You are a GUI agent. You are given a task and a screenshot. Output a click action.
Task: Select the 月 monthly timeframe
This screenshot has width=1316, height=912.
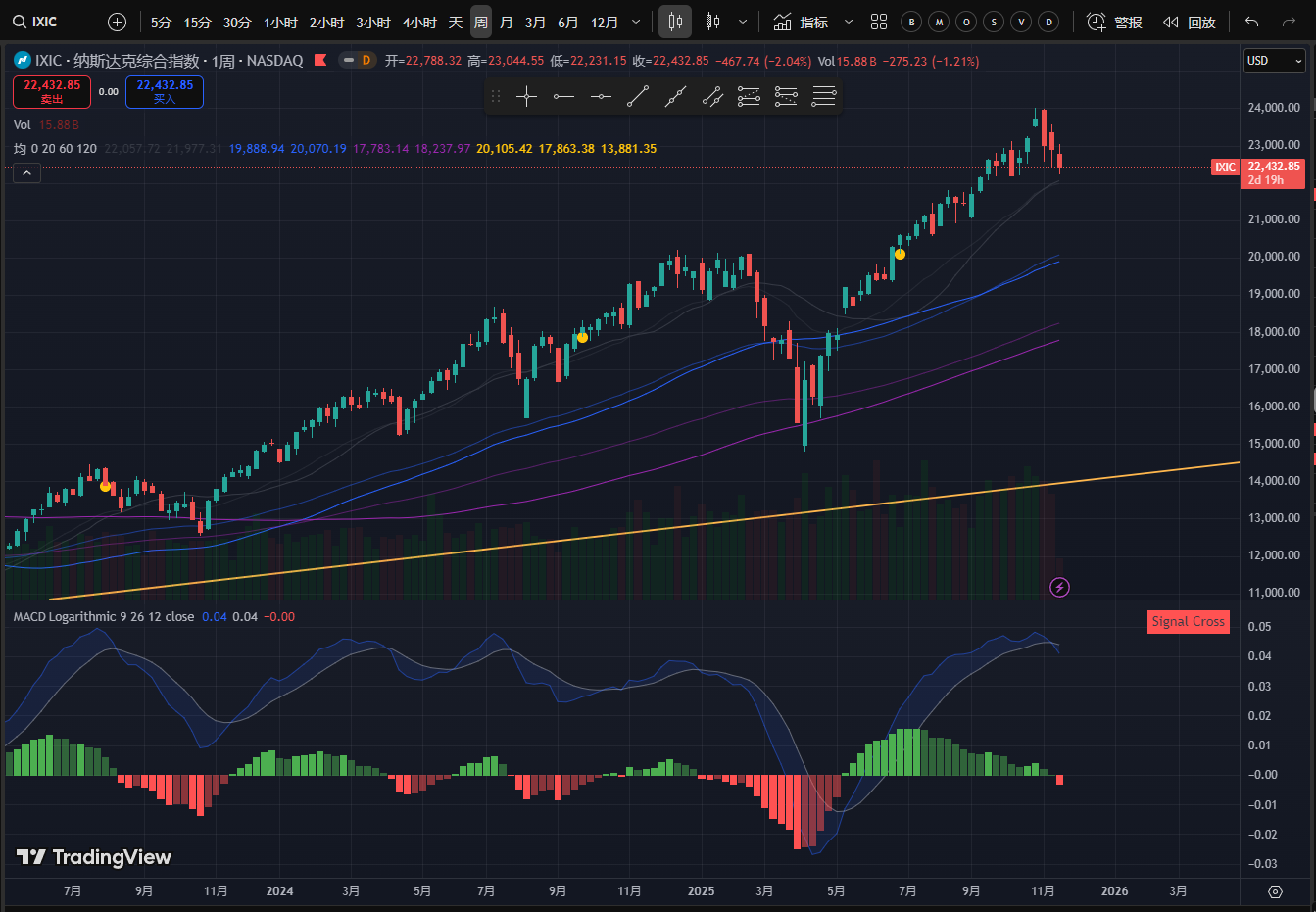pyautogui.click(x=507, y=22)
